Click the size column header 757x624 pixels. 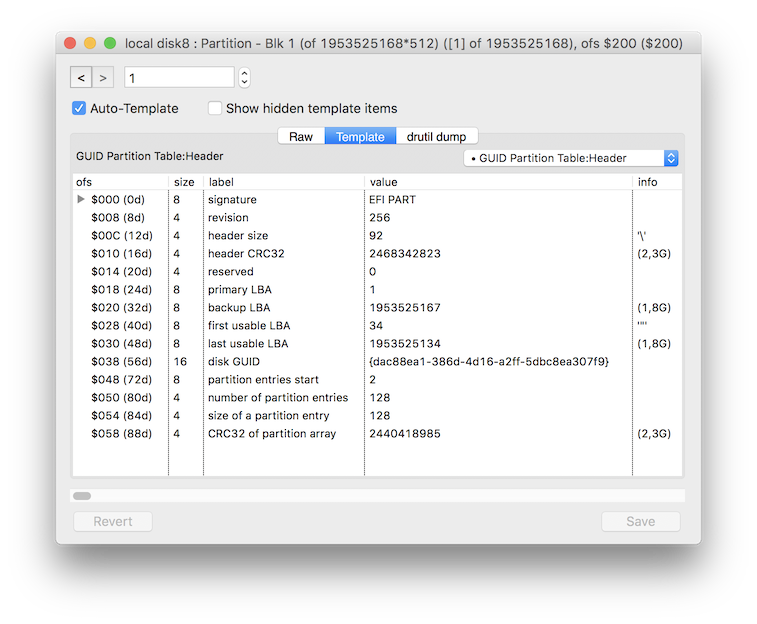(x=184, y=182)
